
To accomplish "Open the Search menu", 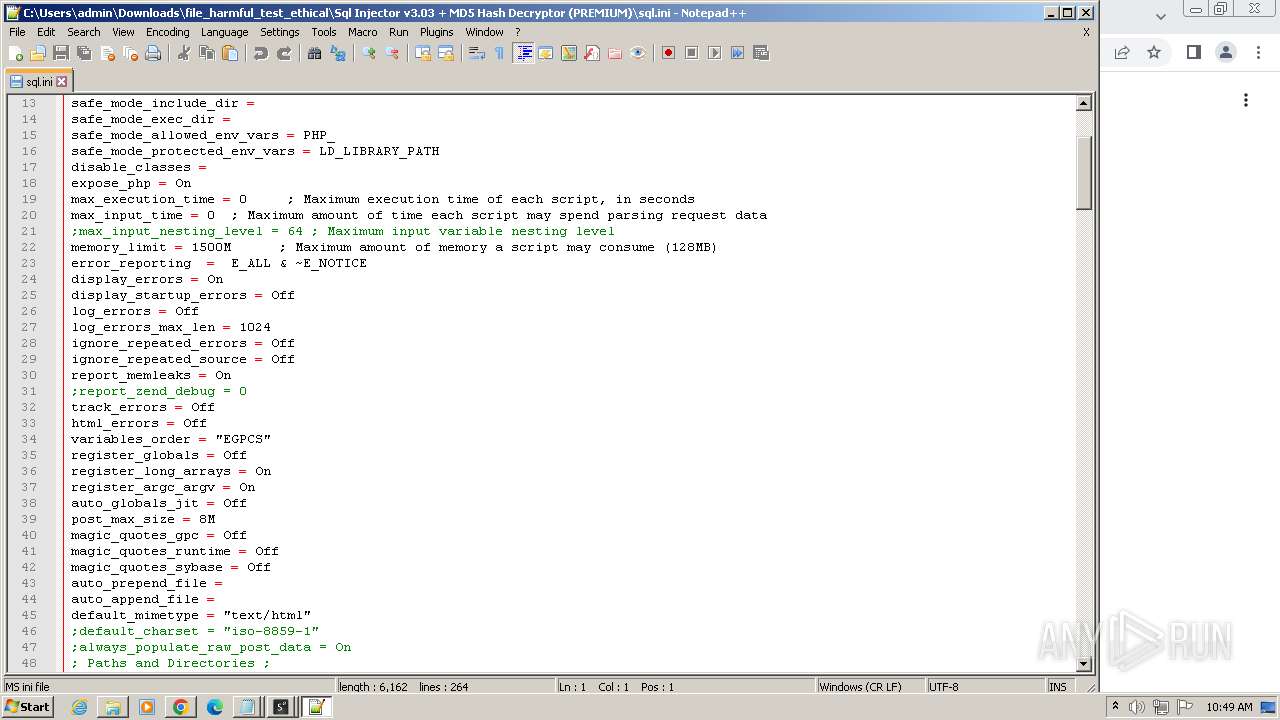I will click(x=84, y=32).
